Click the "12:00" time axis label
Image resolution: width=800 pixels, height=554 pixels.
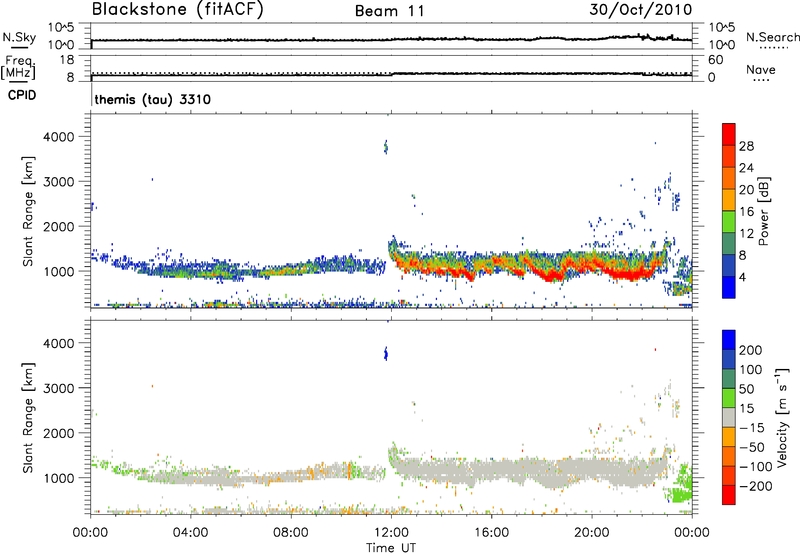[x=391, y=533]
